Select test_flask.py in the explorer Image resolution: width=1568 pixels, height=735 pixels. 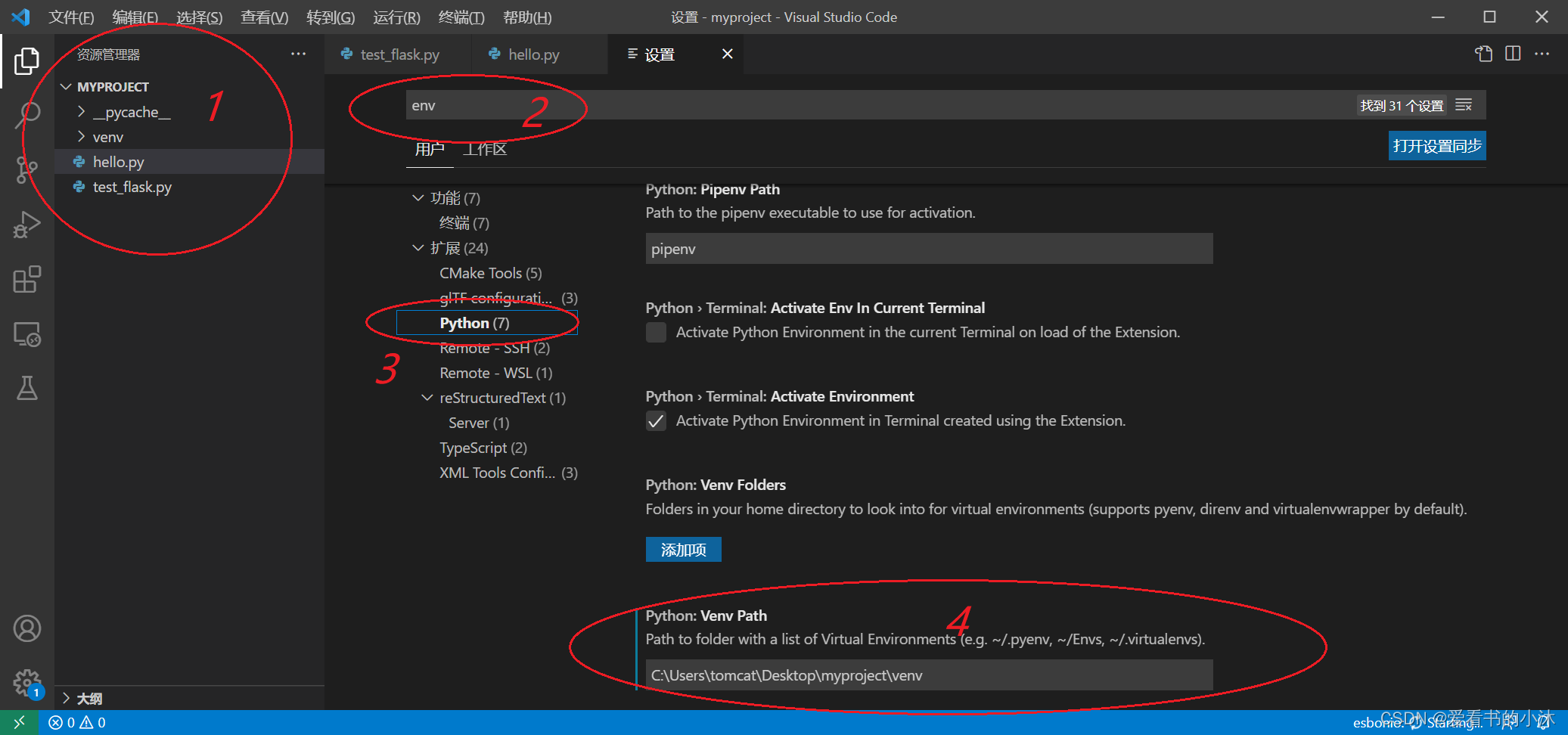coord(190,187)
